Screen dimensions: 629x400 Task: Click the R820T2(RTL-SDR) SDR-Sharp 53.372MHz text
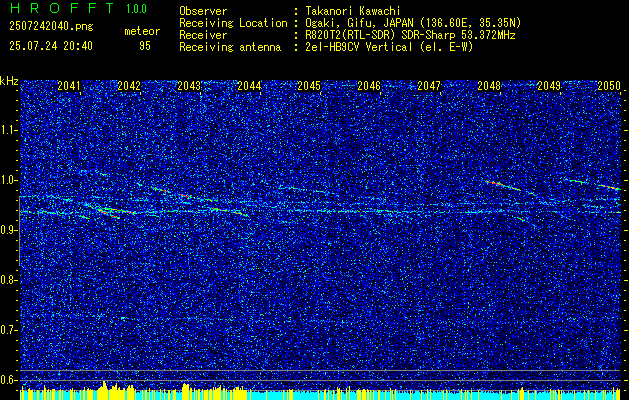pos(410,35)
